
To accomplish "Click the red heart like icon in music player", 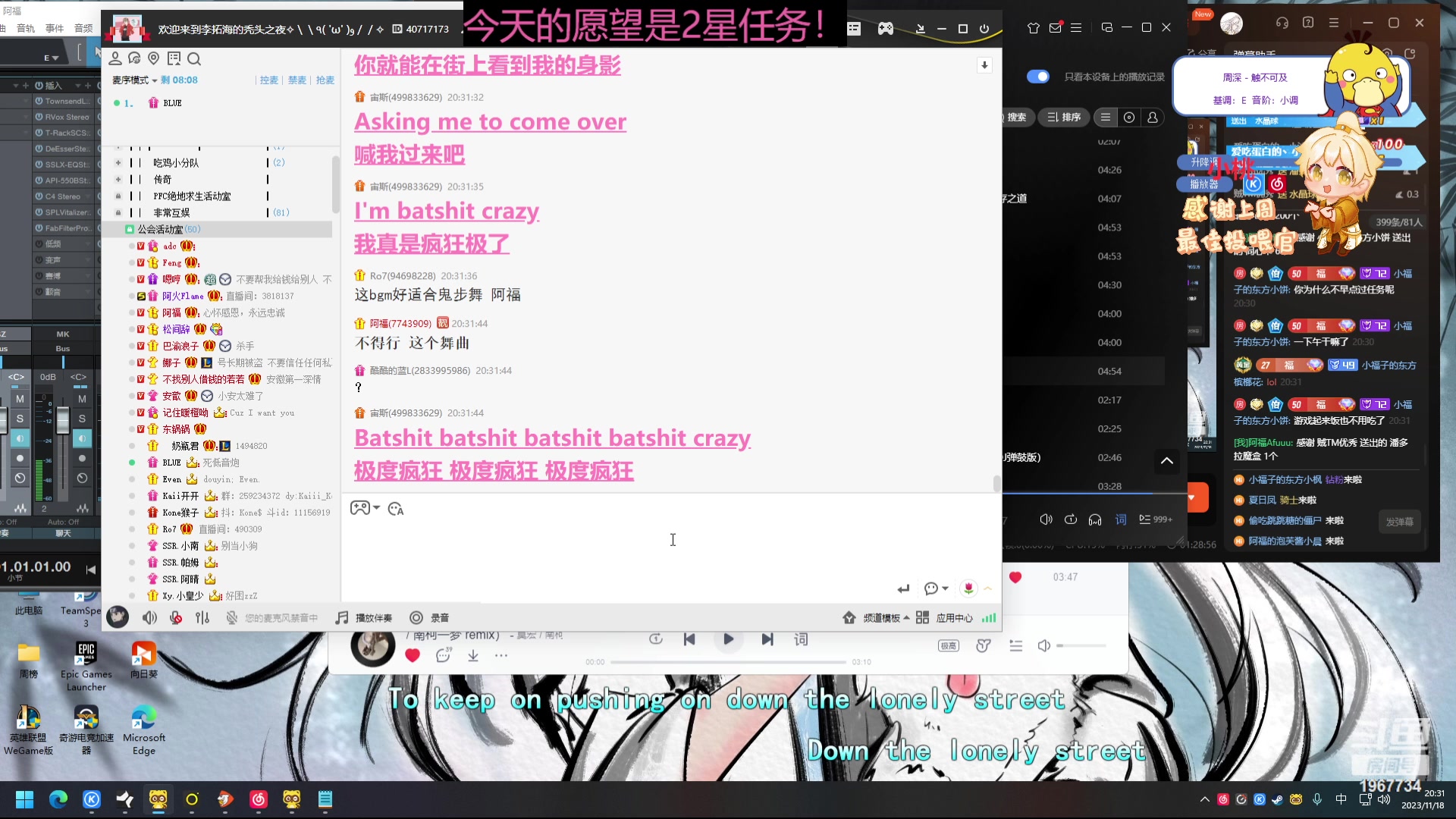I will [x=413, y=655].
